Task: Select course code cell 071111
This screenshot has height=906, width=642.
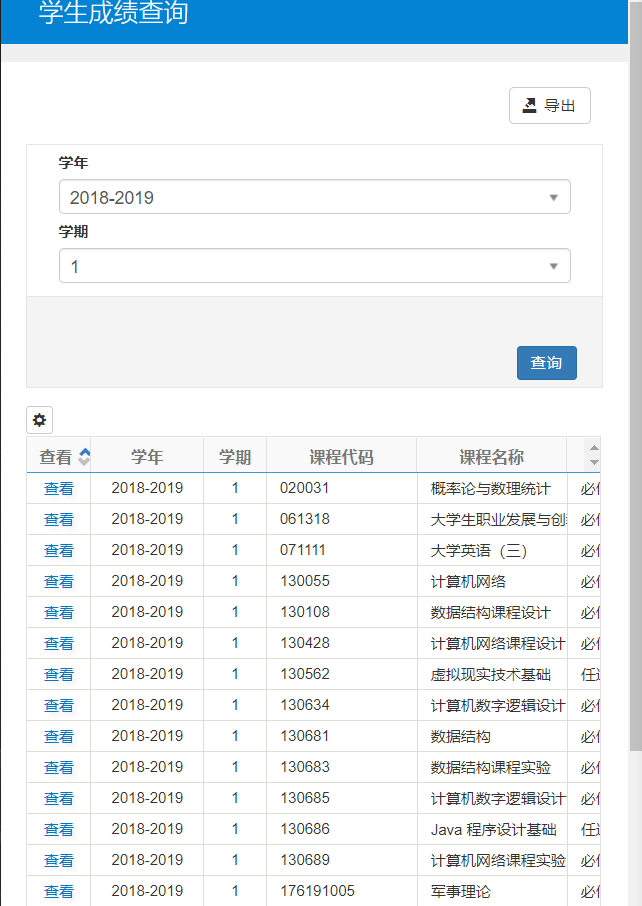Action: (x=342, y=550)
